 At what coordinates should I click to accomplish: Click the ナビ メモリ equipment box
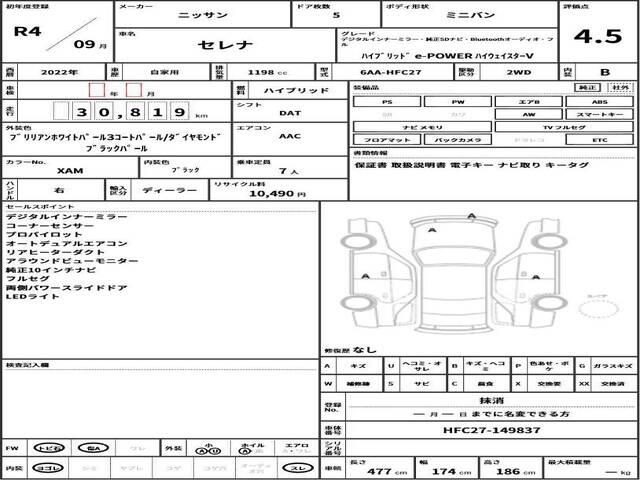tap(422, 127)
